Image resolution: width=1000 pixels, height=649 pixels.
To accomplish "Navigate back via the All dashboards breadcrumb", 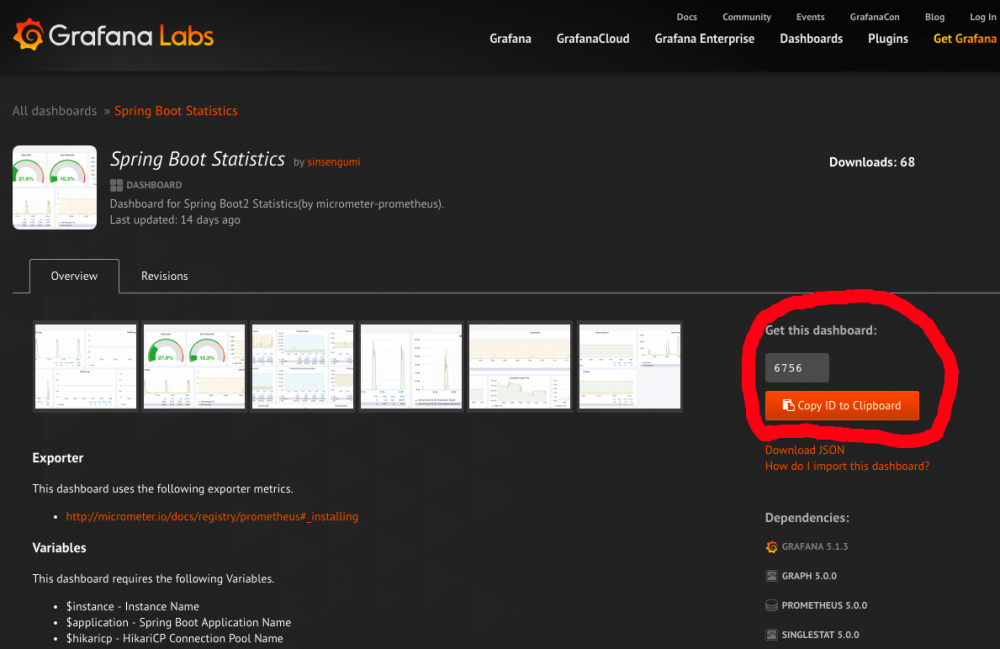I will point(54,110).
